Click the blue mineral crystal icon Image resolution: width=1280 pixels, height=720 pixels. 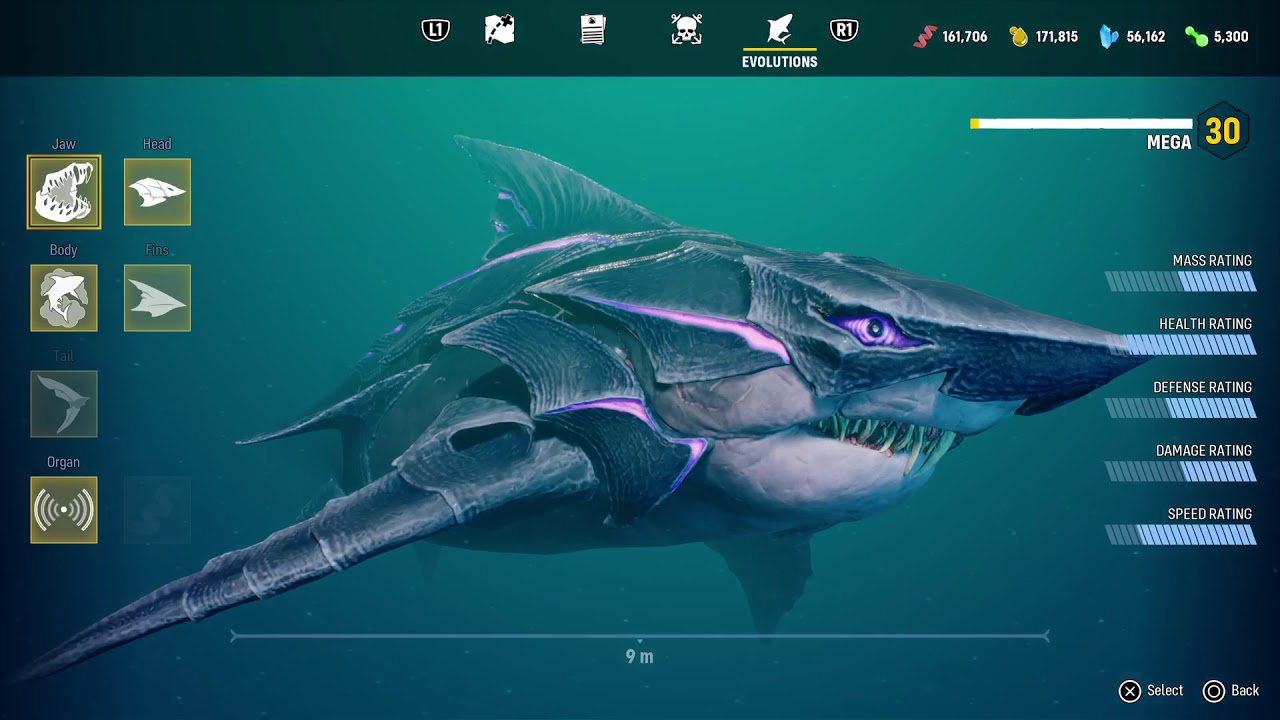pos(1109,37)
